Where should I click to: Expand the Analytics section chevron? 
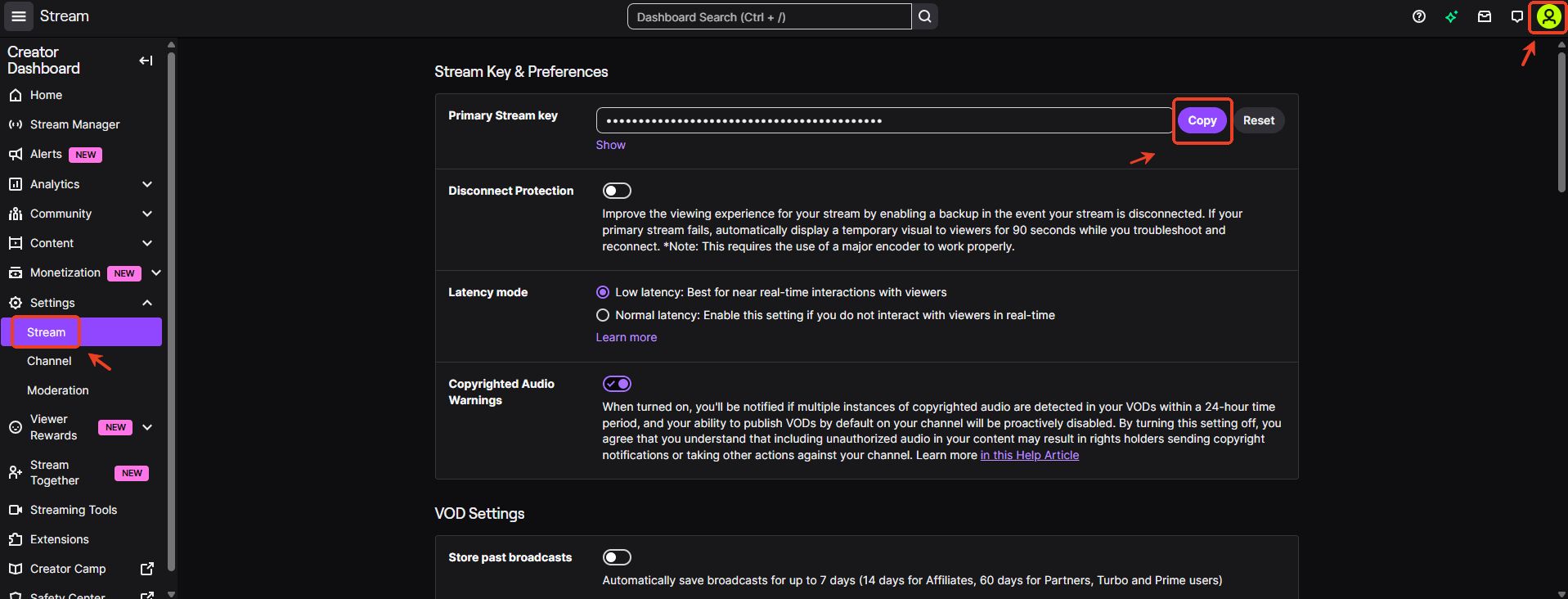click(147, 184)
